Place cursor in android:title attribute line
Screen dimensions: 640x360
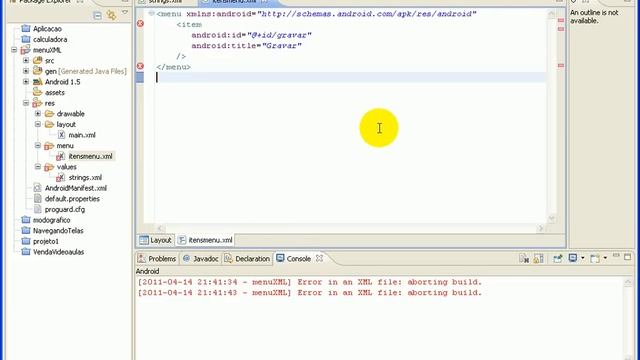(x=247, y=46)
